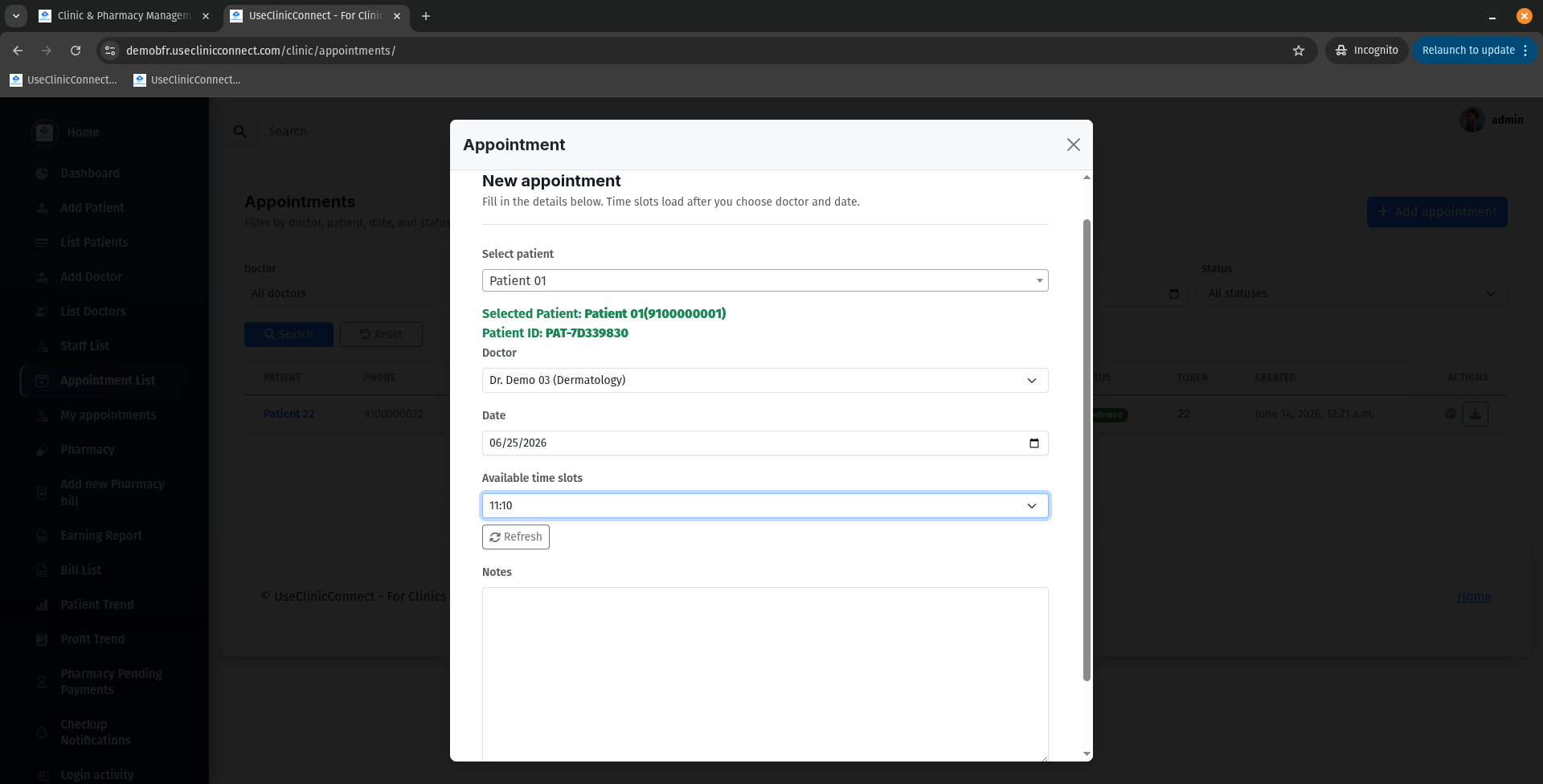This screenshot has height=784, width=1543.
Task: Open Add new Pharmacy bill
Action: pos(112,492)
